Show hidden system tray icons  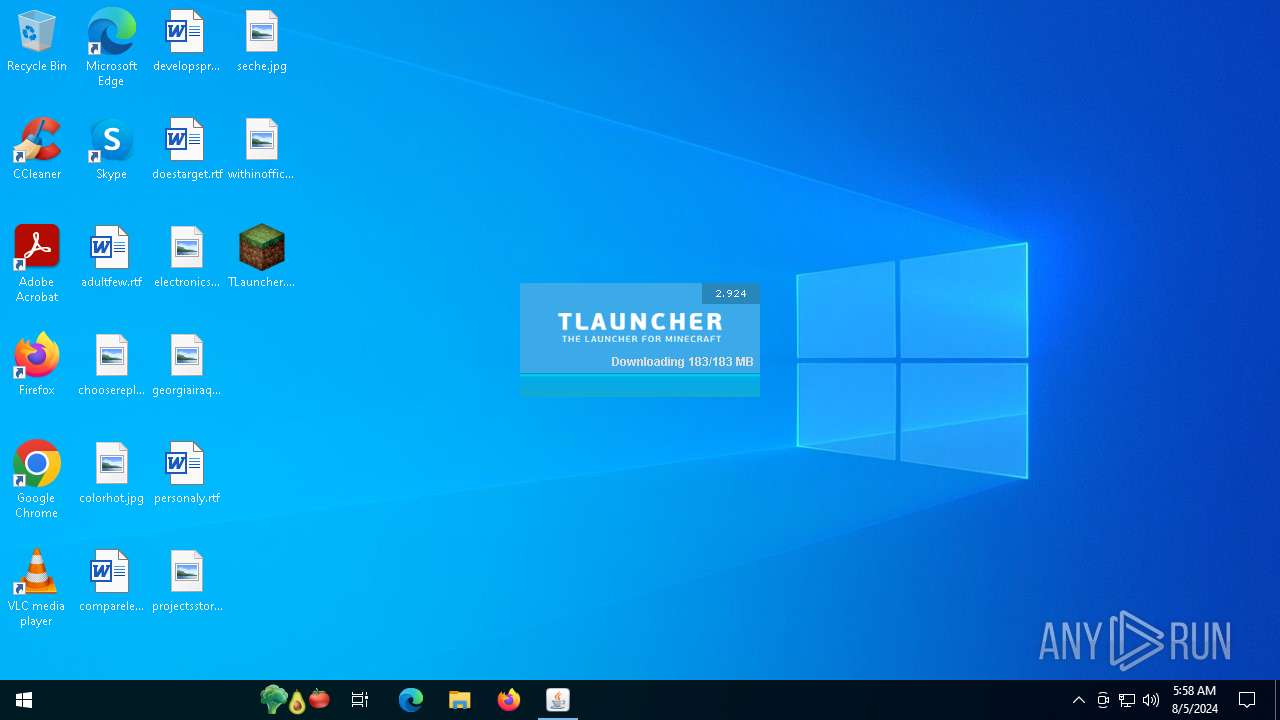1079,700
